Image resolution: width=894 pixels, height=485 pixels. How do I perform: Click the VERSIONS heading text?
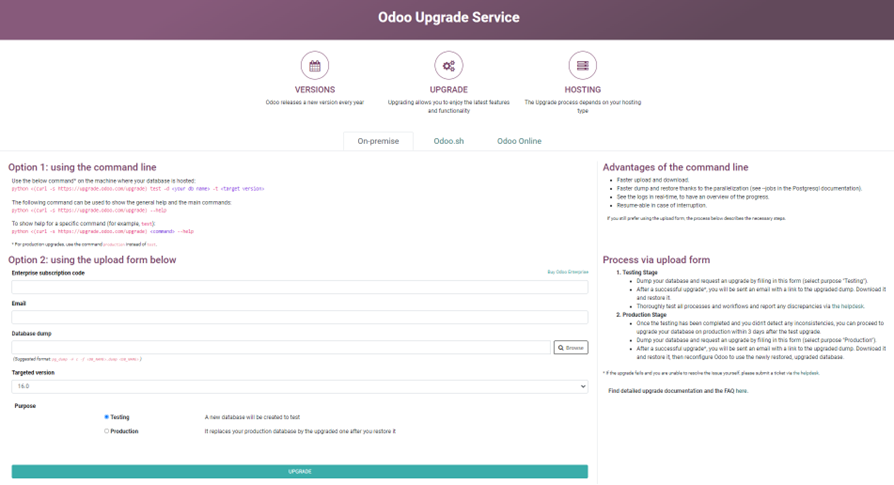point(315,89)
